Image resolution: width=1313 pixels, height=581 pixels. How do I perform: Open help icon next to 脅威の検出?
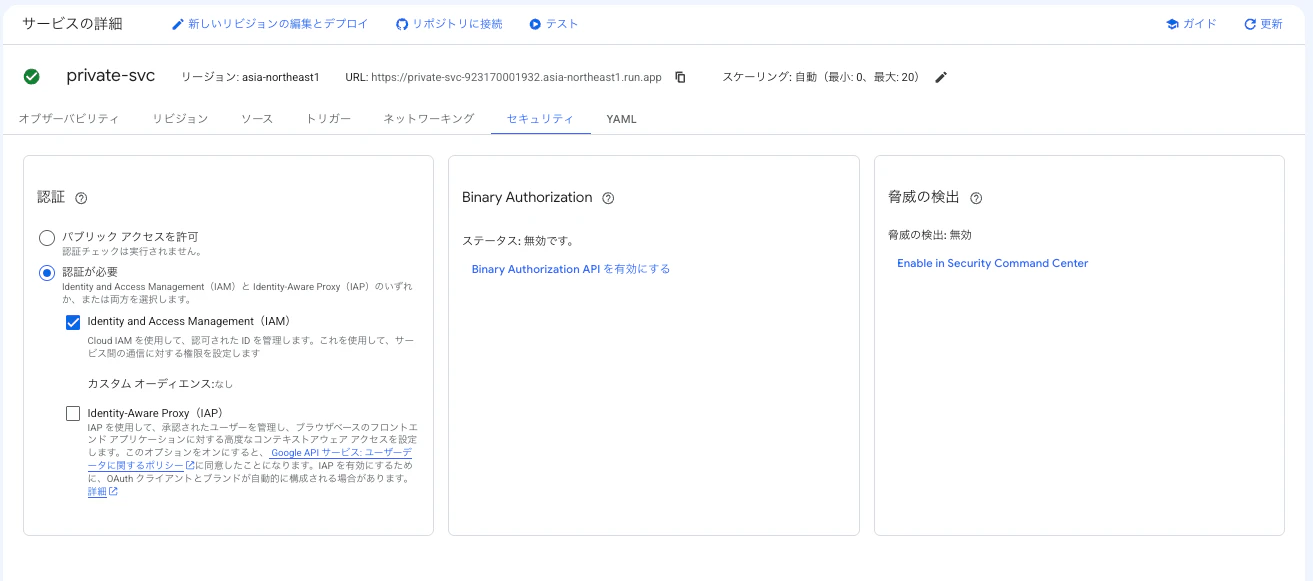click(976, 198)
